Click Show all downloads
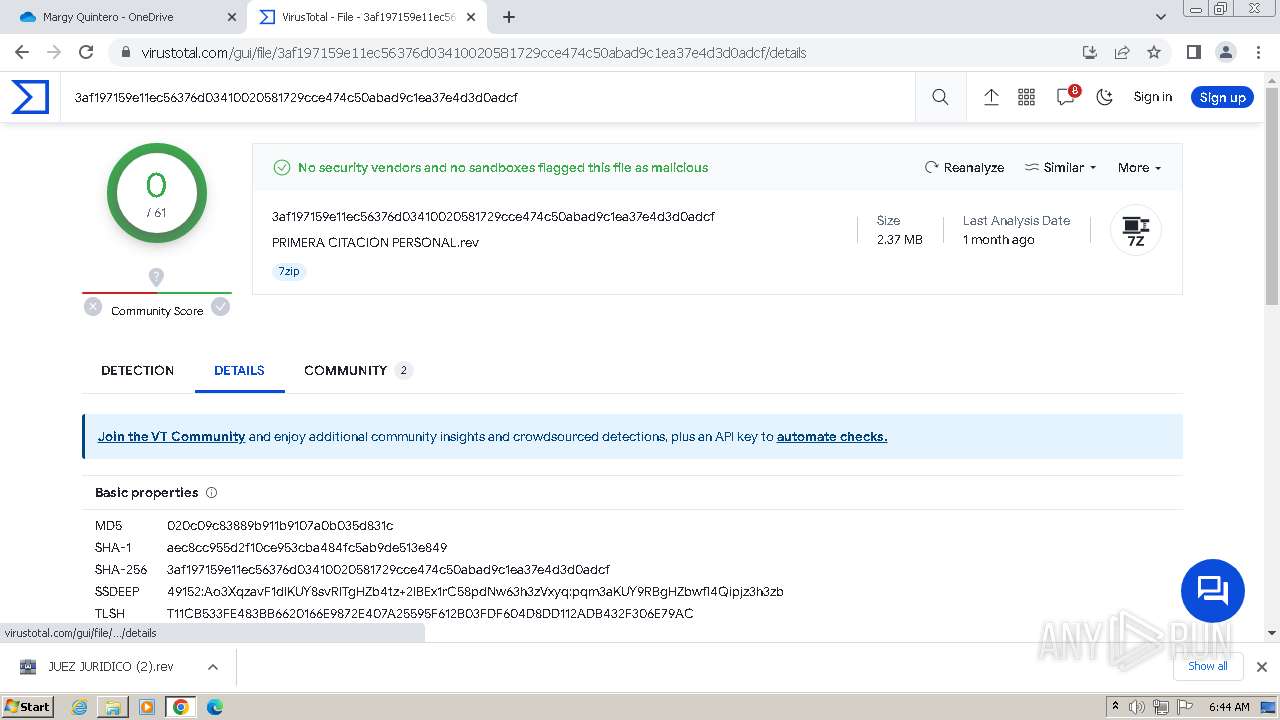 [1208, 666]
